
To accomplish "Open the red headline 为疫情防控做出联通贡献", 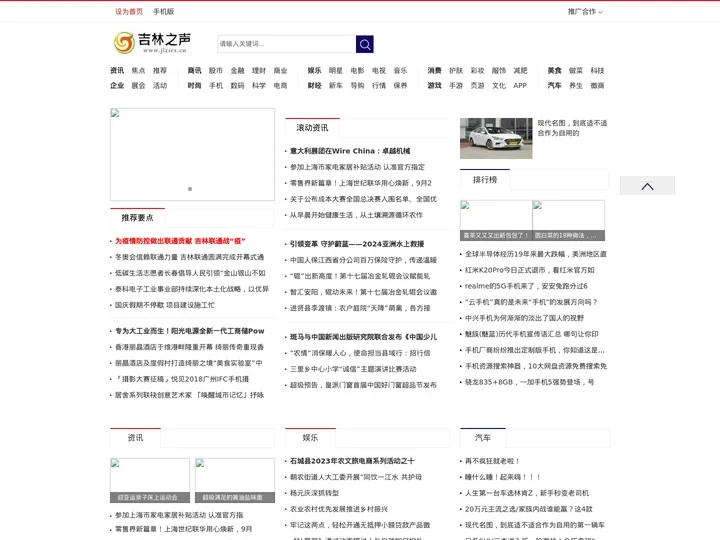I will pos(180,241).
